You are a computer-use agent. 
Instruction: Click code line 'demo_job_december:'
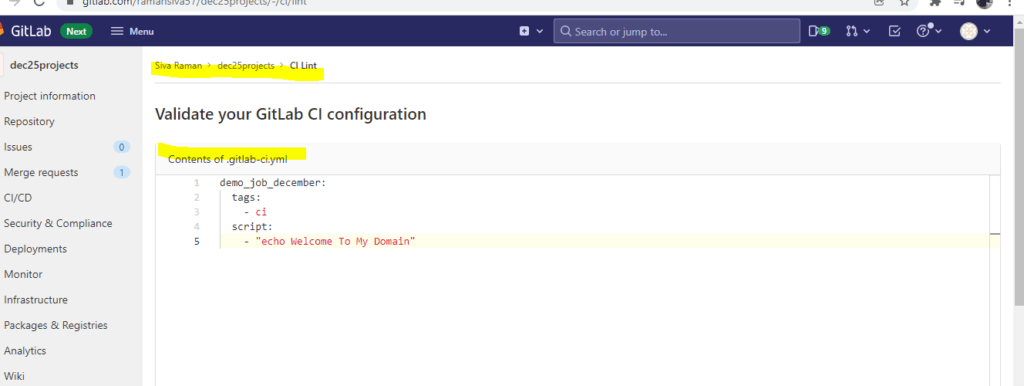point(272,183)
